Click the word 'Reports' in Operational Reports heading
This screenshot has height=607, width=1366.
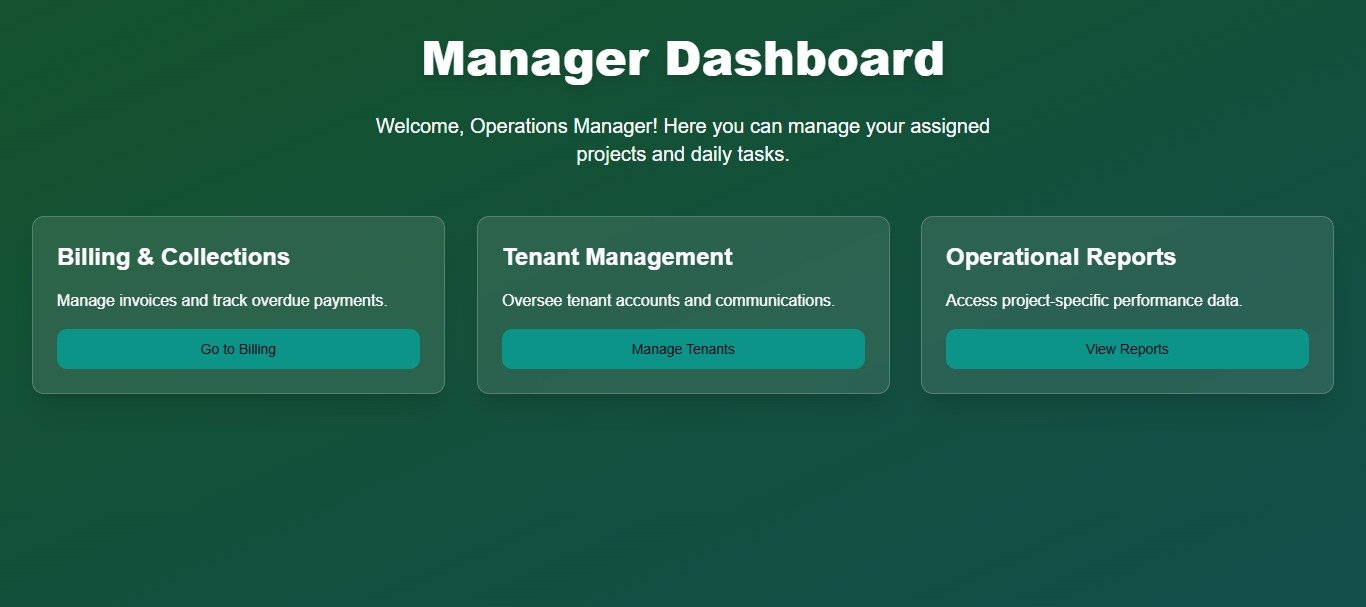click(1134, 257)
